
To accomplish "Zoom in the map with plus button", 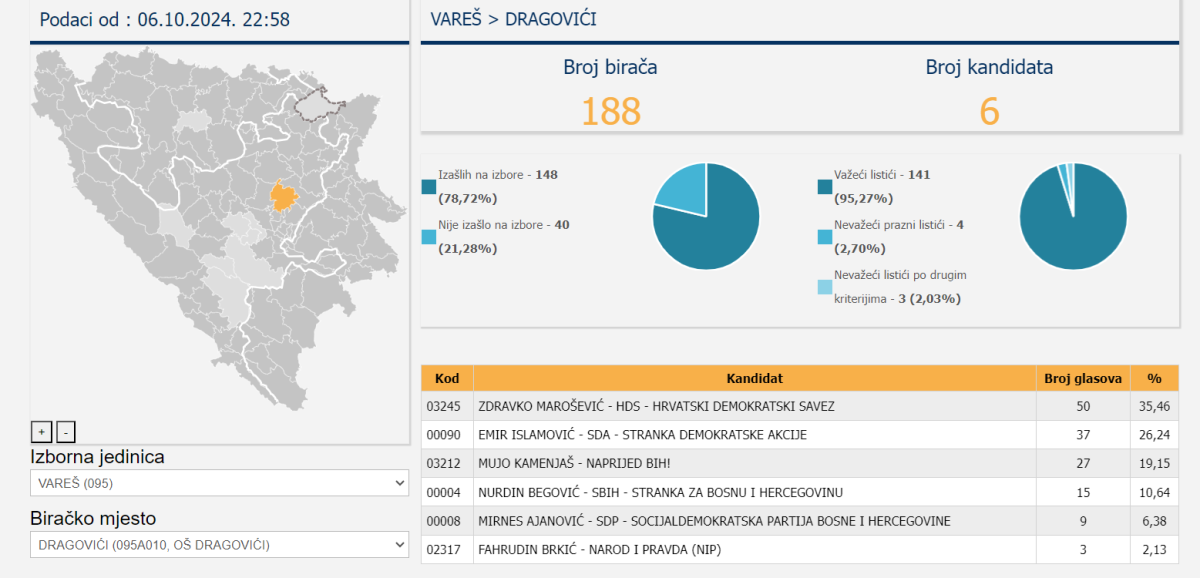I will 41,432.
